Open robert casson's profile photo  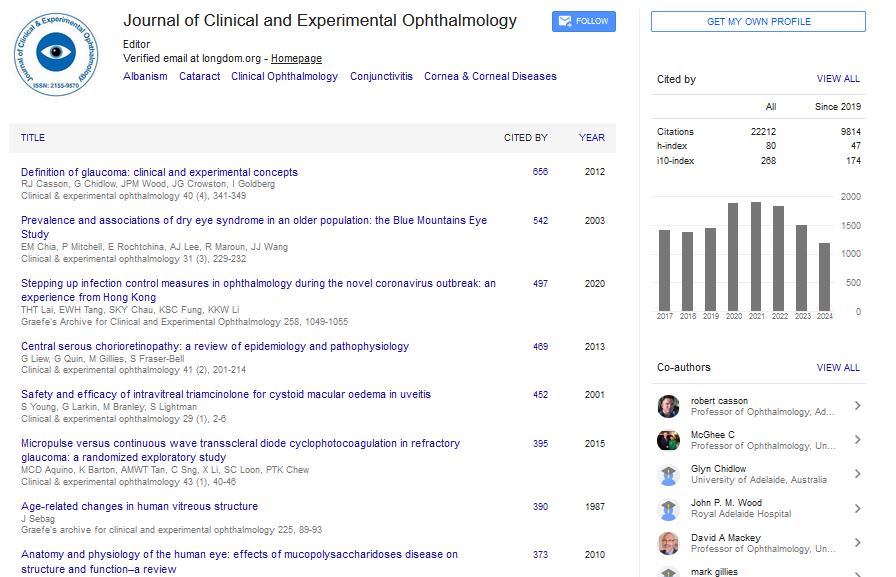[x=668, y=406]
